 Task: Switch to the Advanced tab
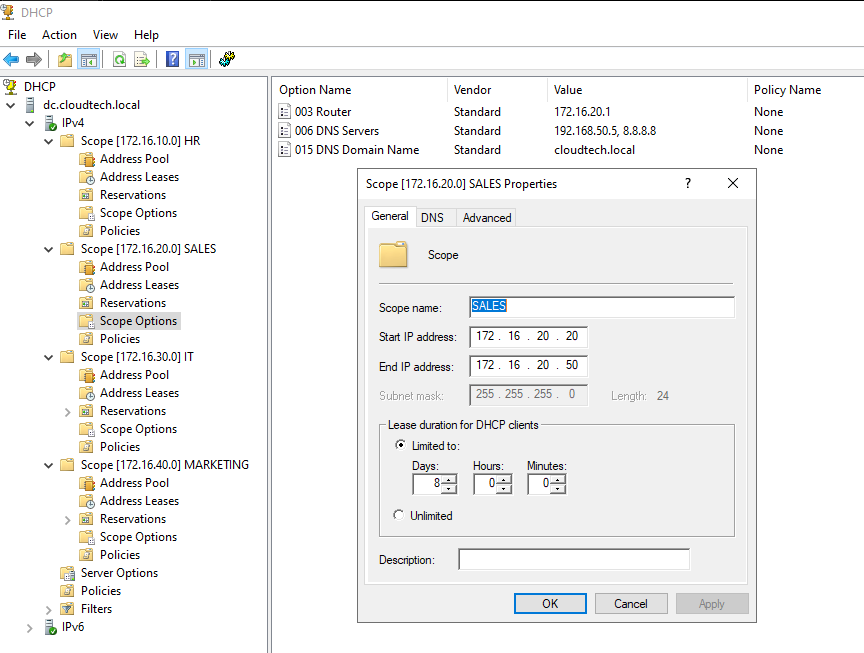pos(487,217)
